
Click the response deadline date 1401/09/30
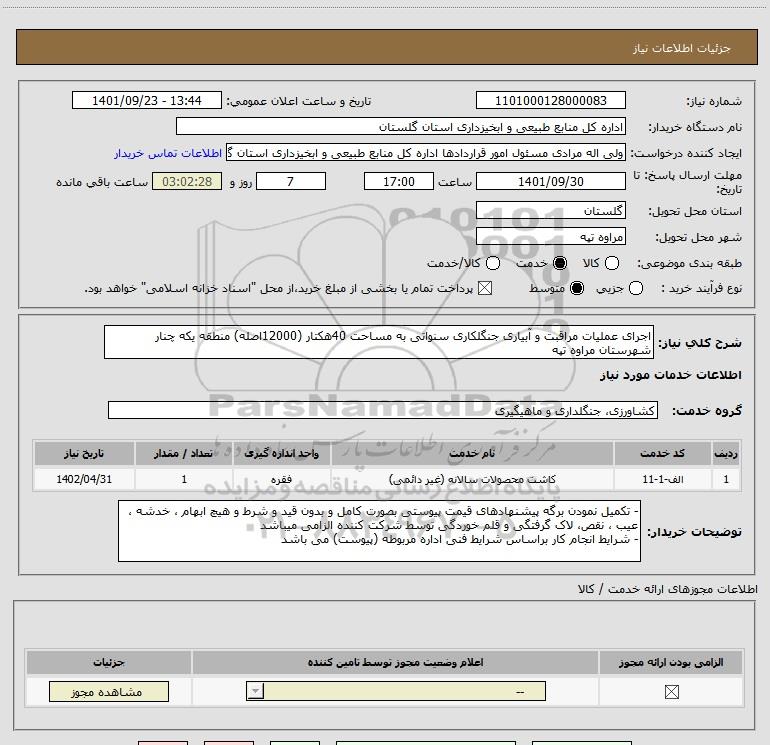(550, 182)
